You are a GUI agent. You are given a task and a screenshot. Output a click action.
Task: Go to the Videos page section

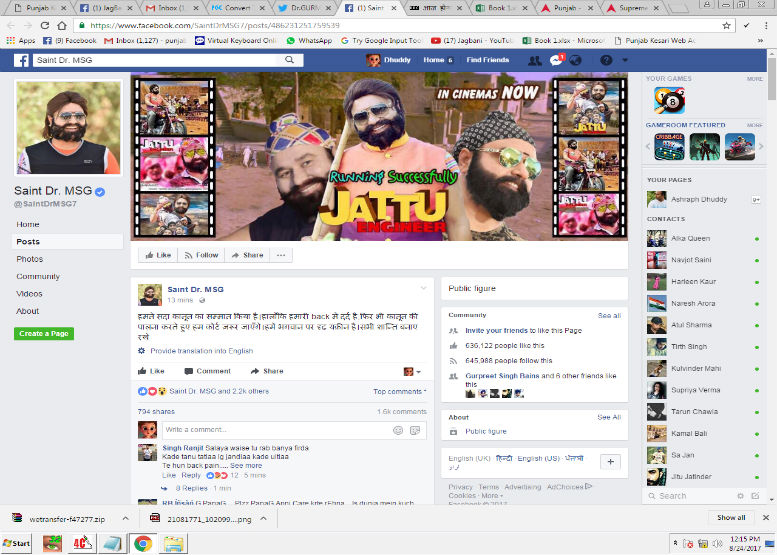tap(29, 294)
